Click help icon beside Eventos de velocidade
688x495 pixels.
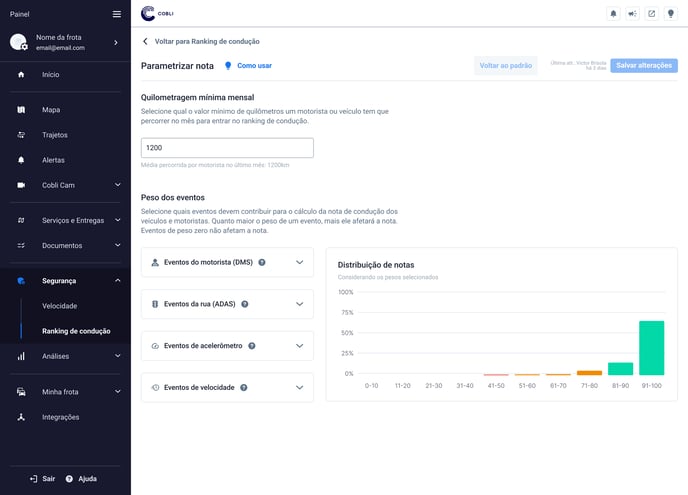point(244,387)
